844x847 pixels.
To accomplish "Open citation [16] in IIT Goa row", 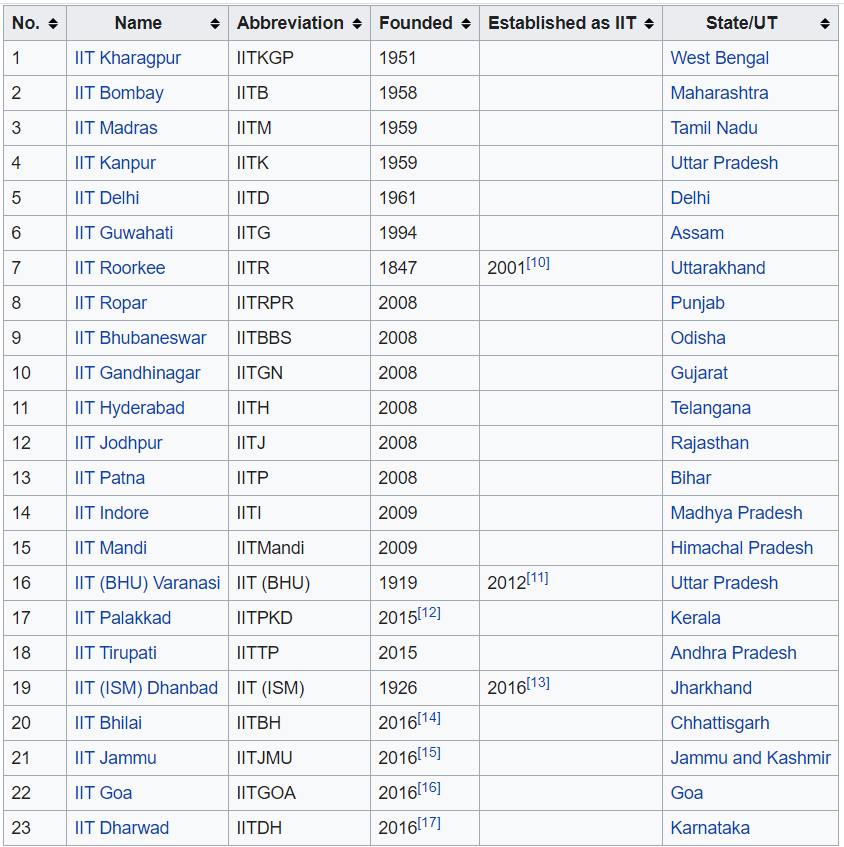I will coord(429,788).
